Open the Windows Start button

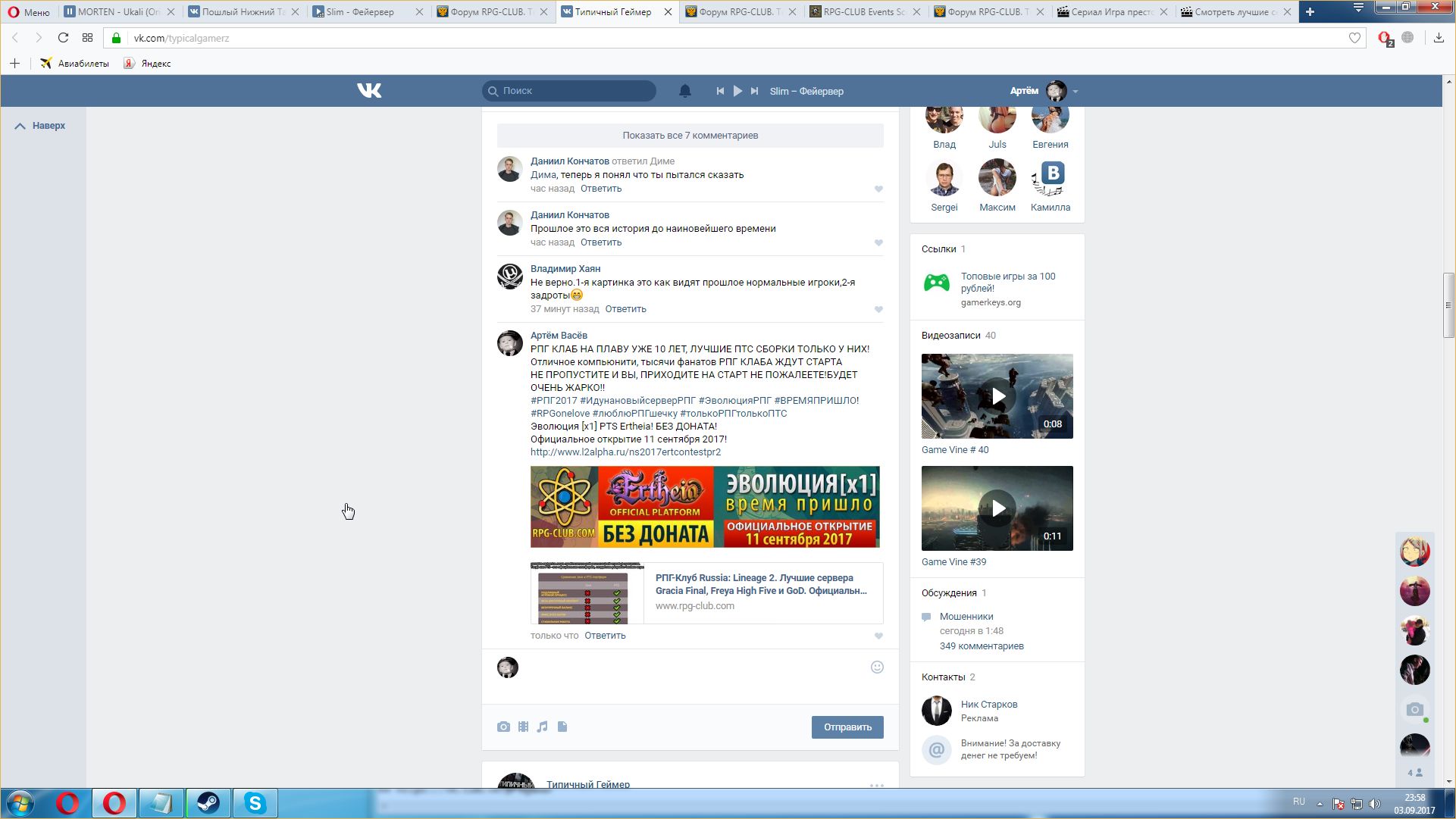coord(20,803)
